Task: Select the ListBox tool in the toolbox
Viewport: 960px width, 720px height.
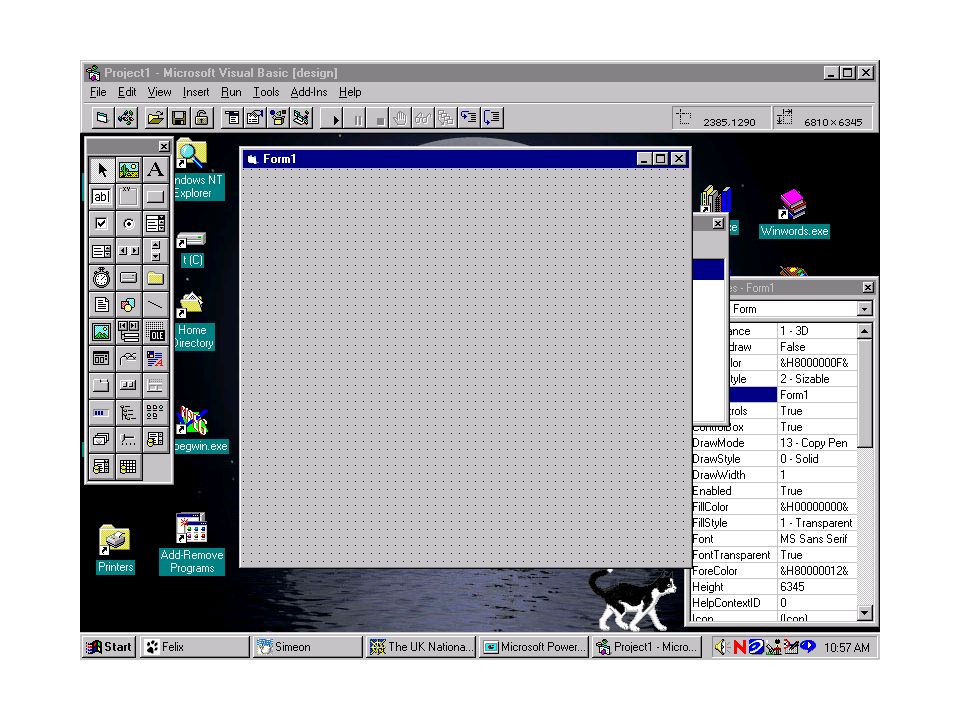Action: coord(102,250)
